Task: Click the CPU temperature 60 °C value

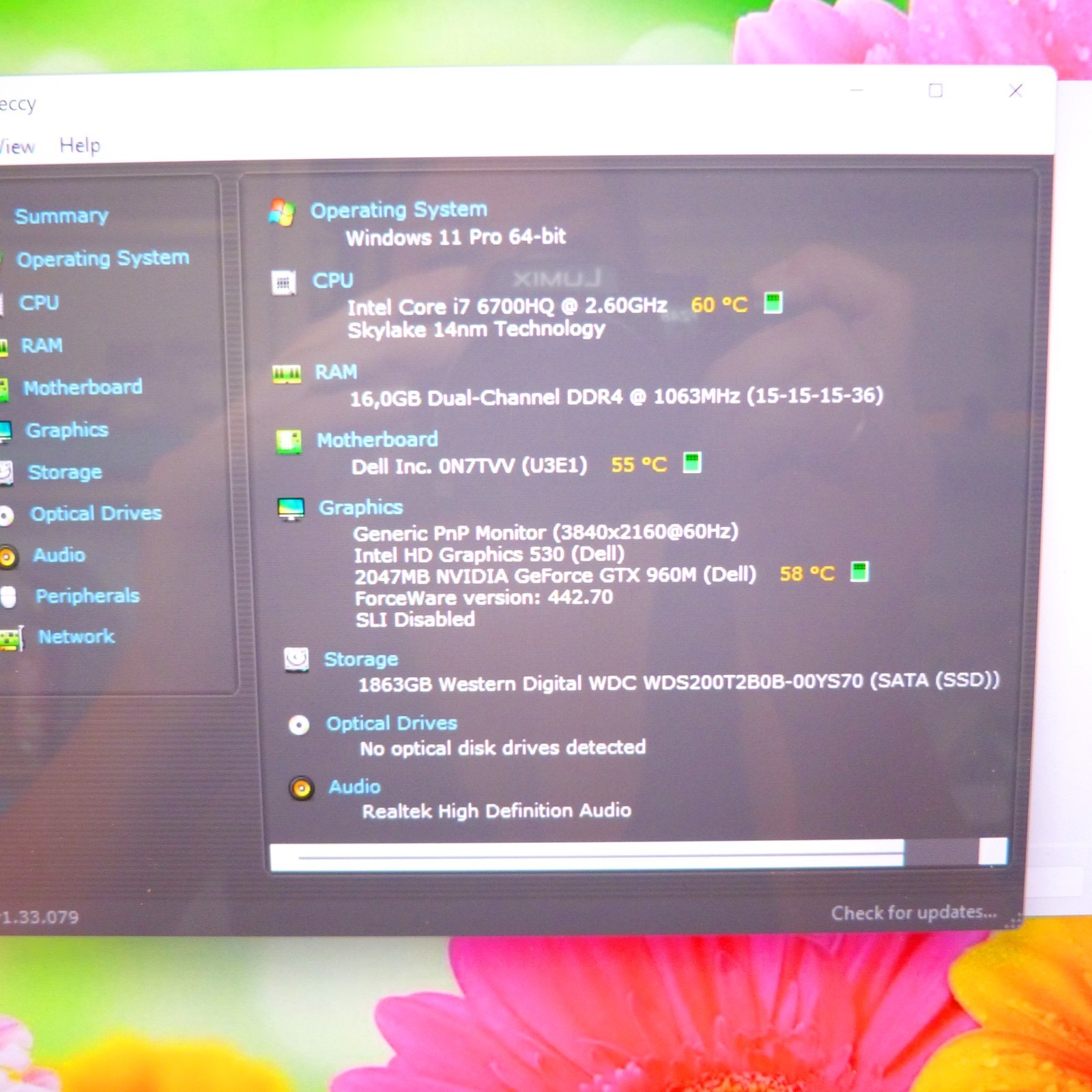Action: click(719, 304)
